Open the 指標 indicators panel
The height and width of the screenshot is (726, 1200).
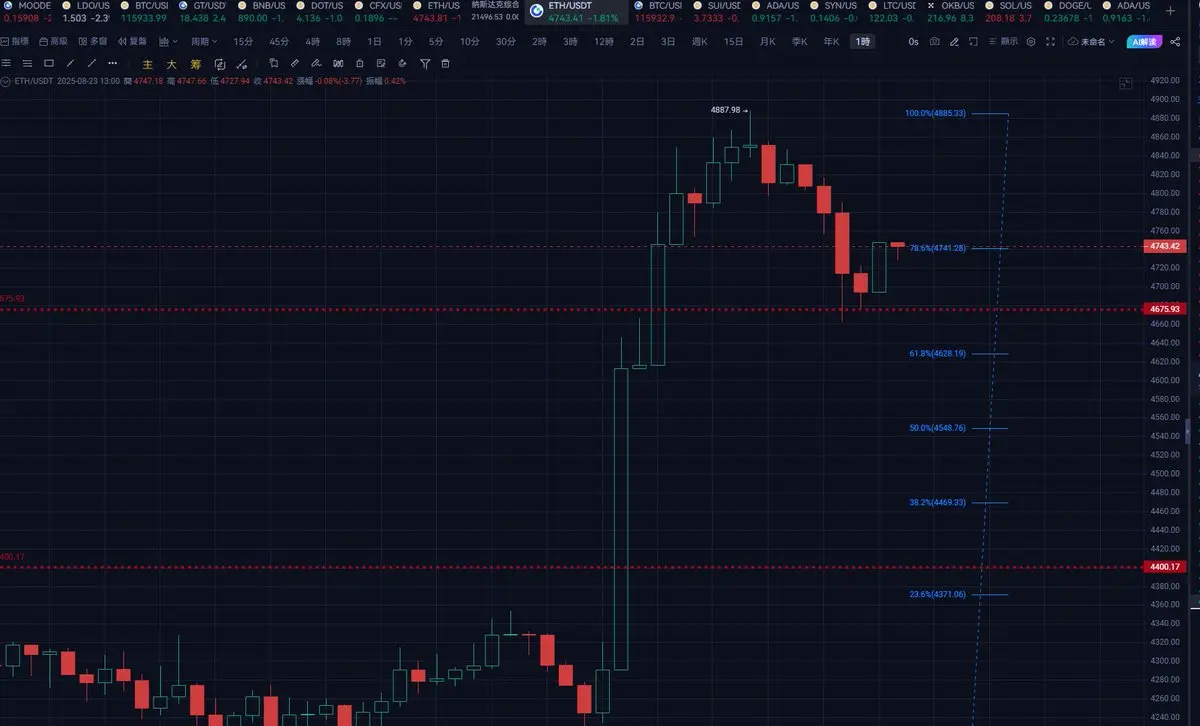[15, 42]
